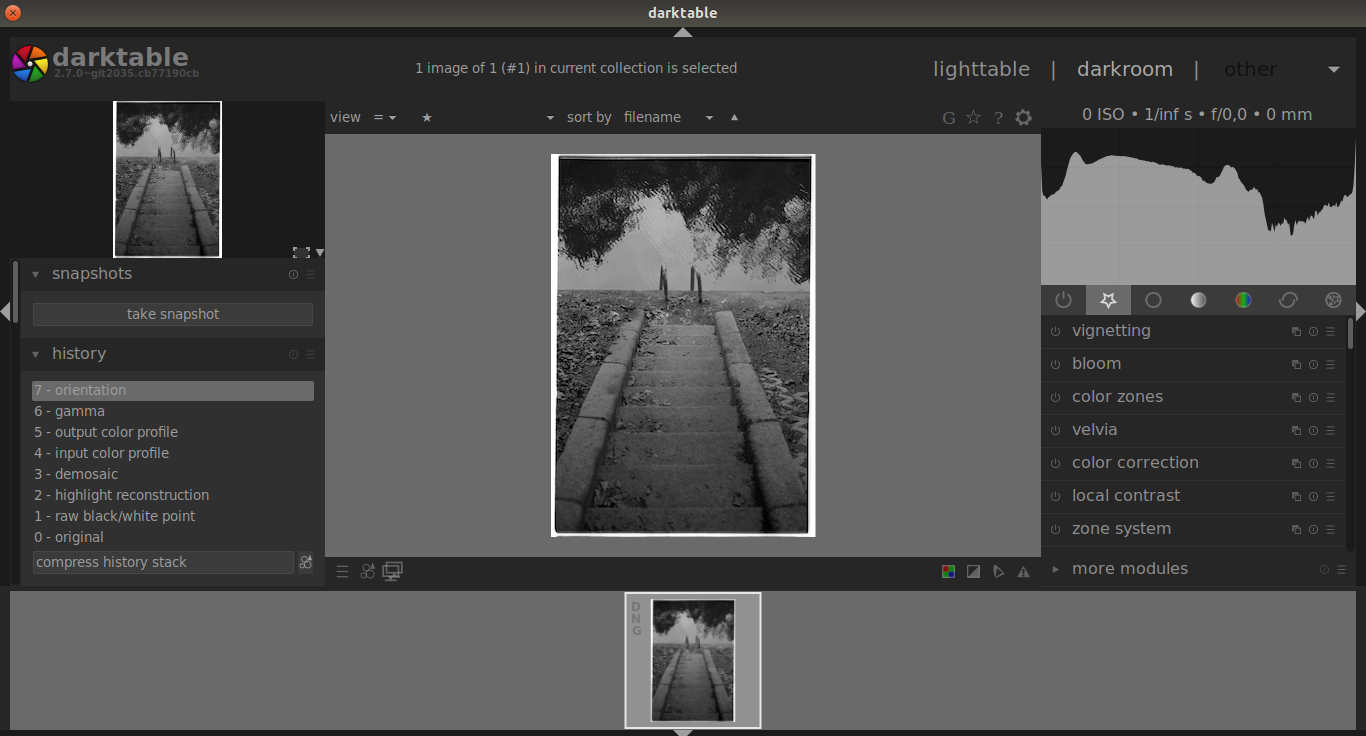The image size is (1366, 736).
Task: Reset parameters of the bloom module
Action: pos(1313,365)
